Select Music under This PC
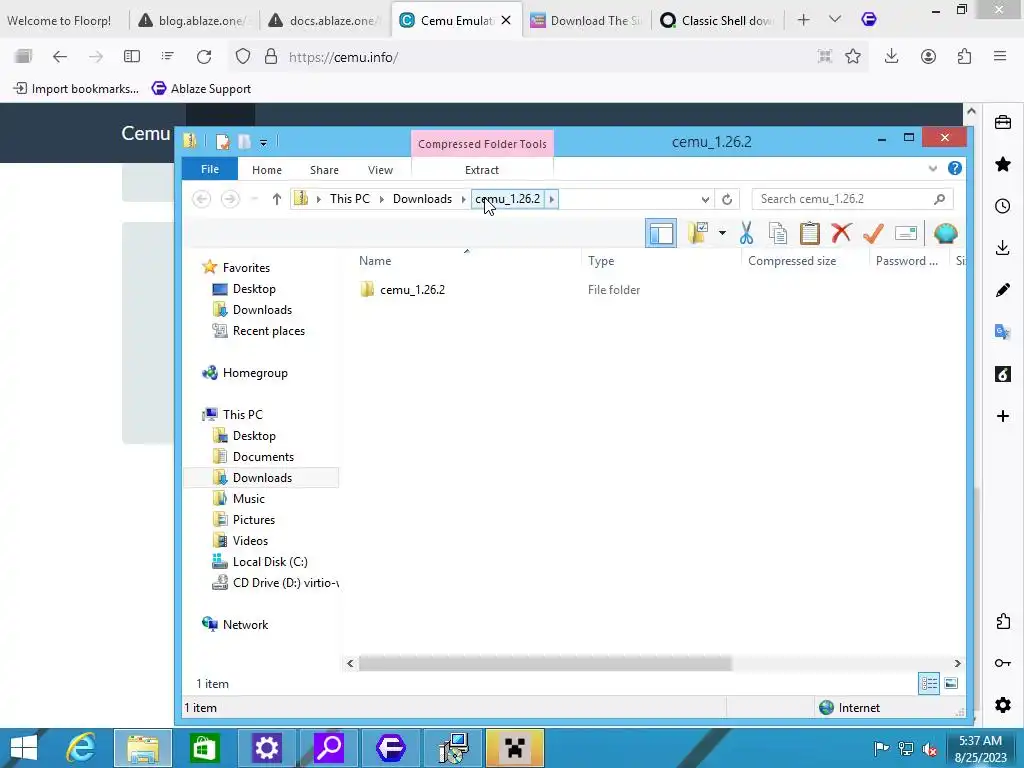 (248, 498)
